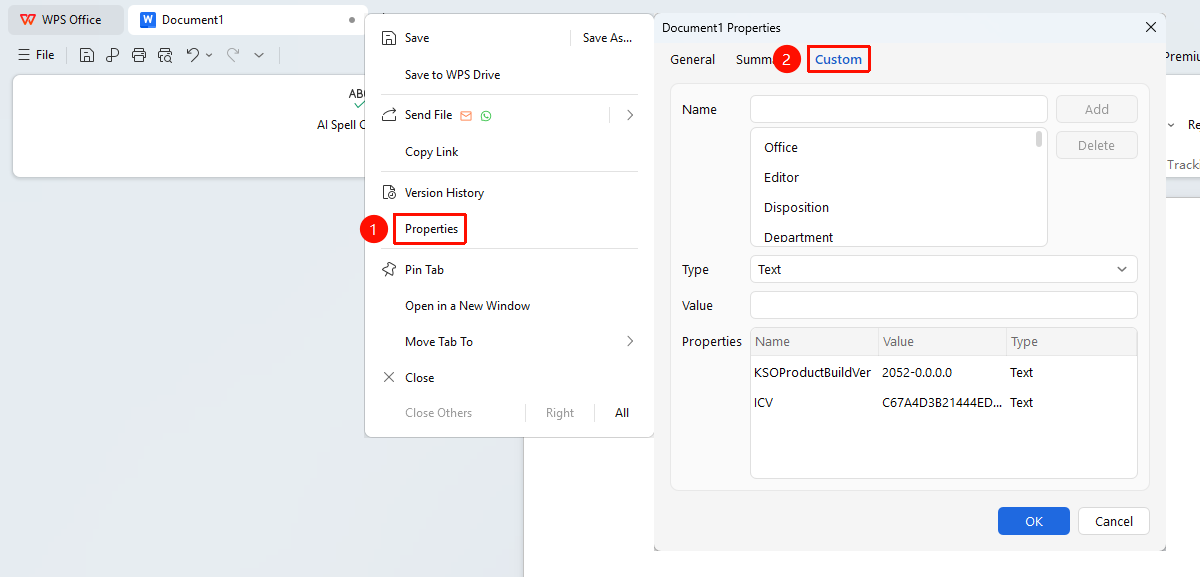The width and height of the screenshot is (1200, 577).
Task: Click the WhatsApp icon beside Send File
Action: (486, 115)
